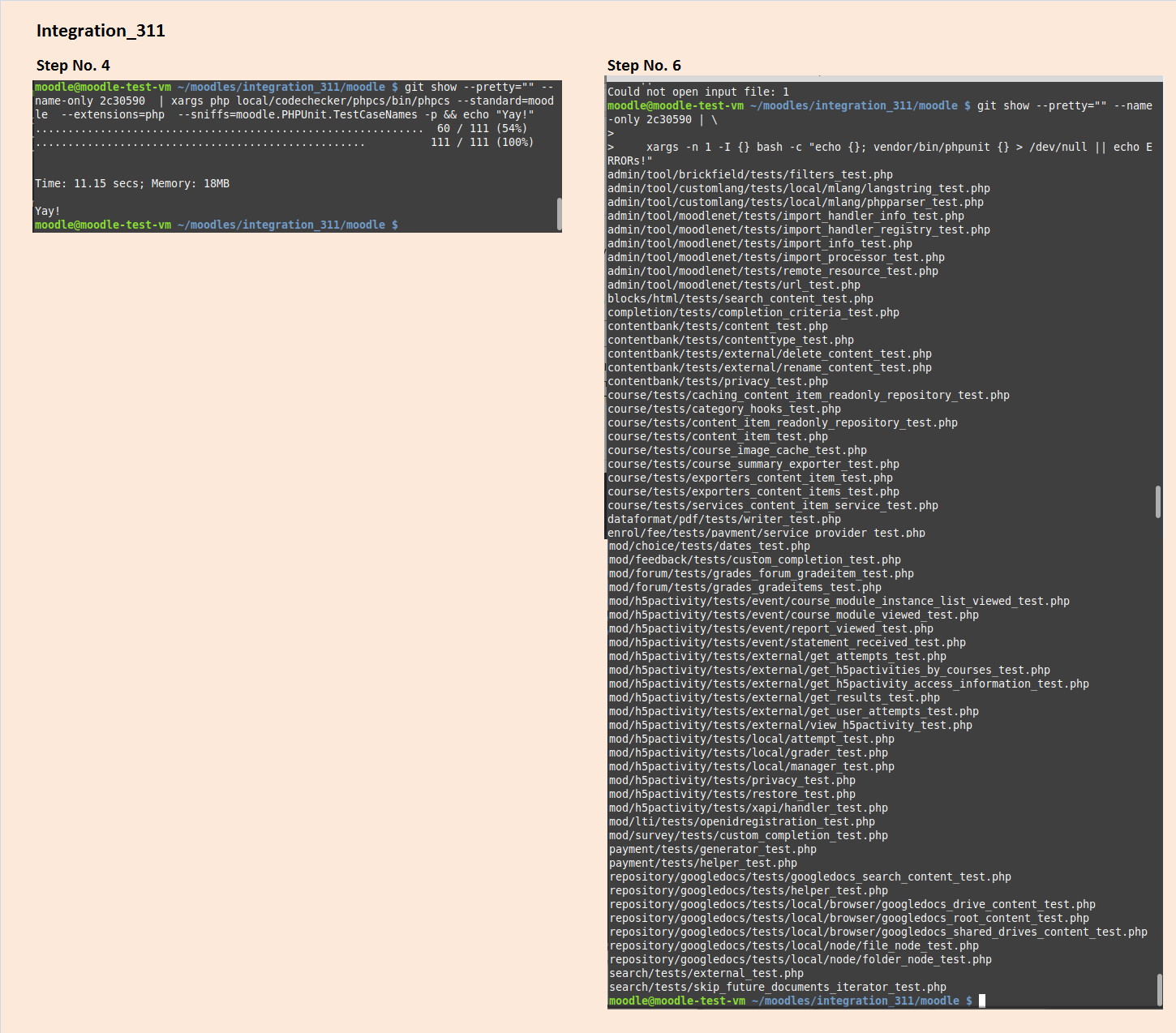Click the 'Yay!' output line
This screenshot has width=1176, height=1033.
[48, 212]
